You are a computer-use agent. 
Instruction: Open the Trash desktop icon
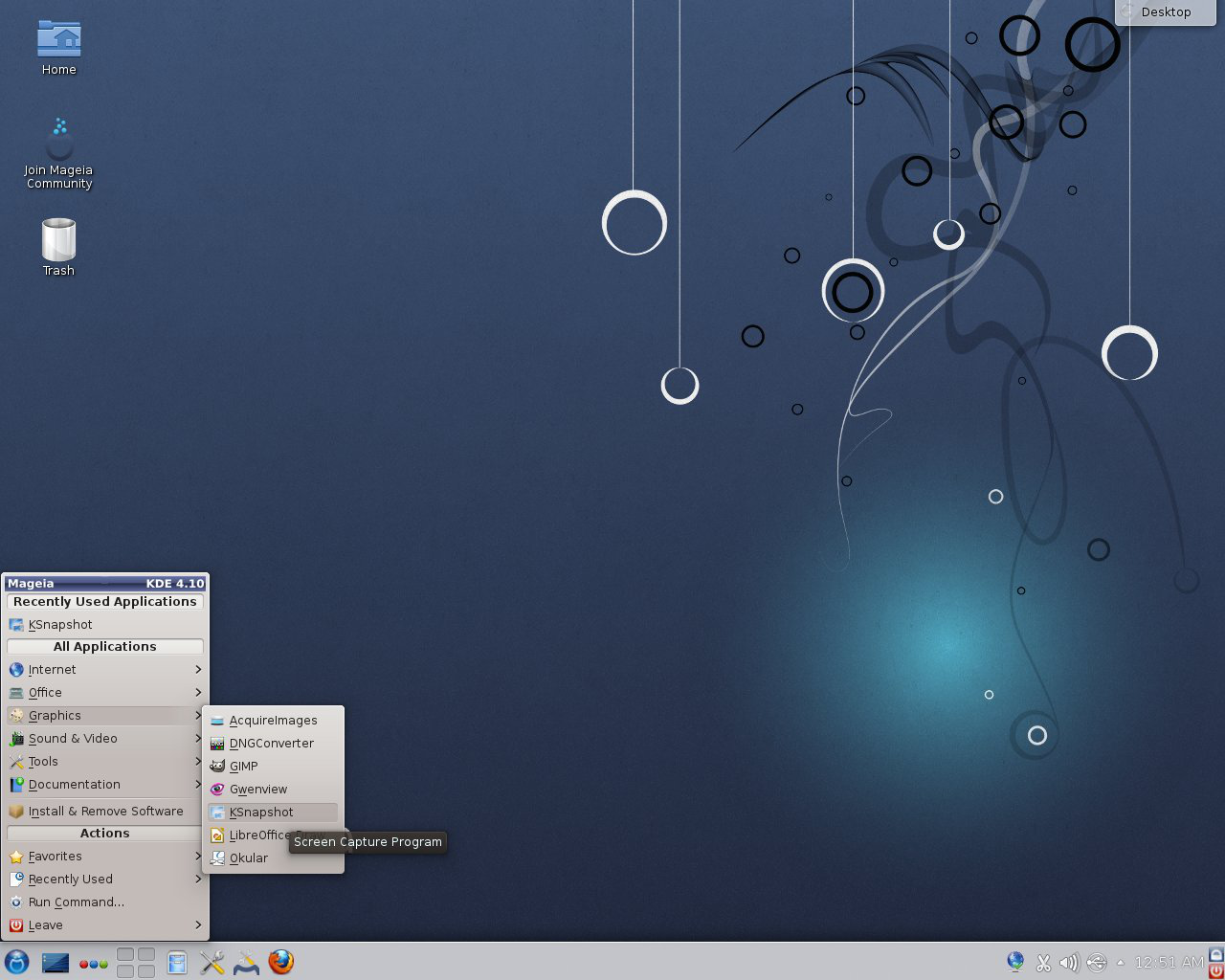pyautogui.click(x=58, y=247)
